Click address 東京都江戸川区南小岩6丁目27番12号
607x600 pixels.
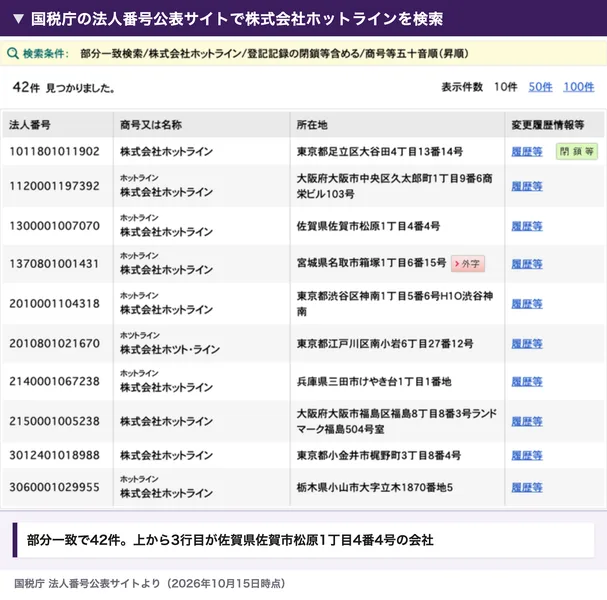[x=385, y=344]
